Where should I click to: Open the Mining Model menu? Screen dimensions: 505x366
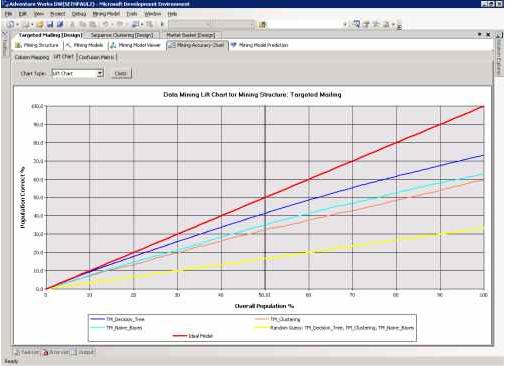click(106, 14)
